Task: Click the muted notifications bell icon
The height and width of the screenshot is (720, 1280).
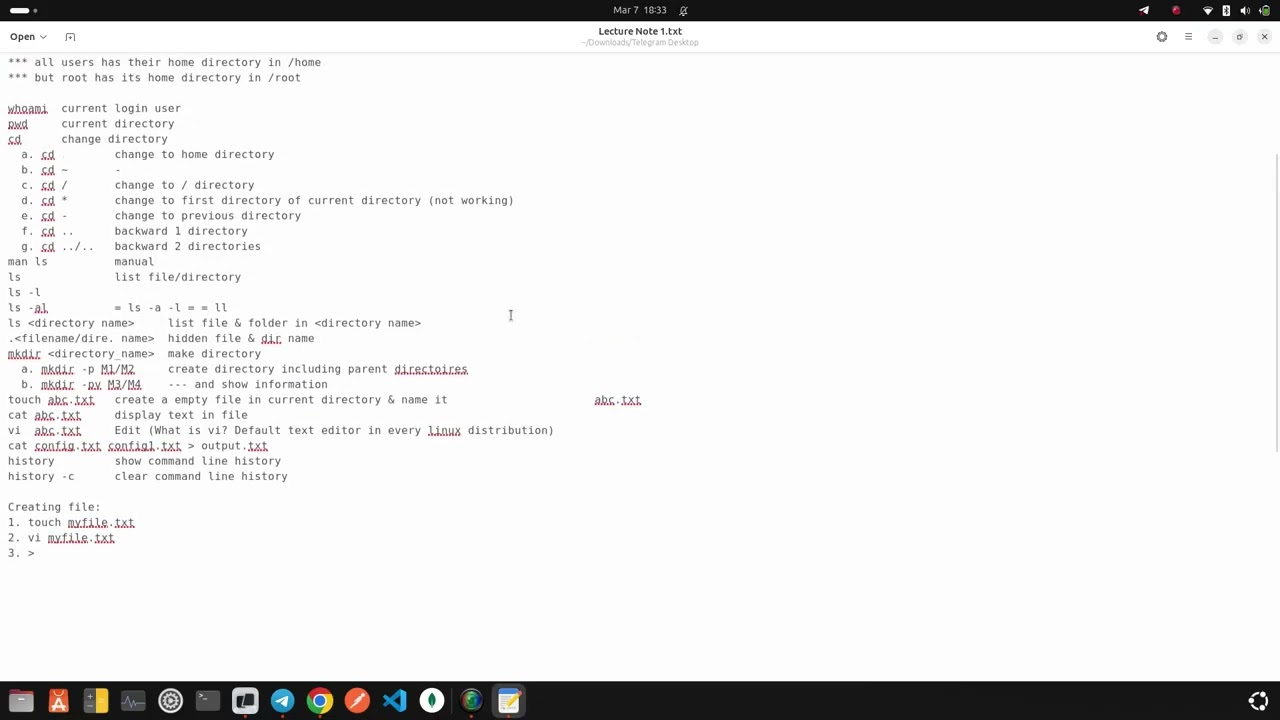Action: [x=683, y=10]
